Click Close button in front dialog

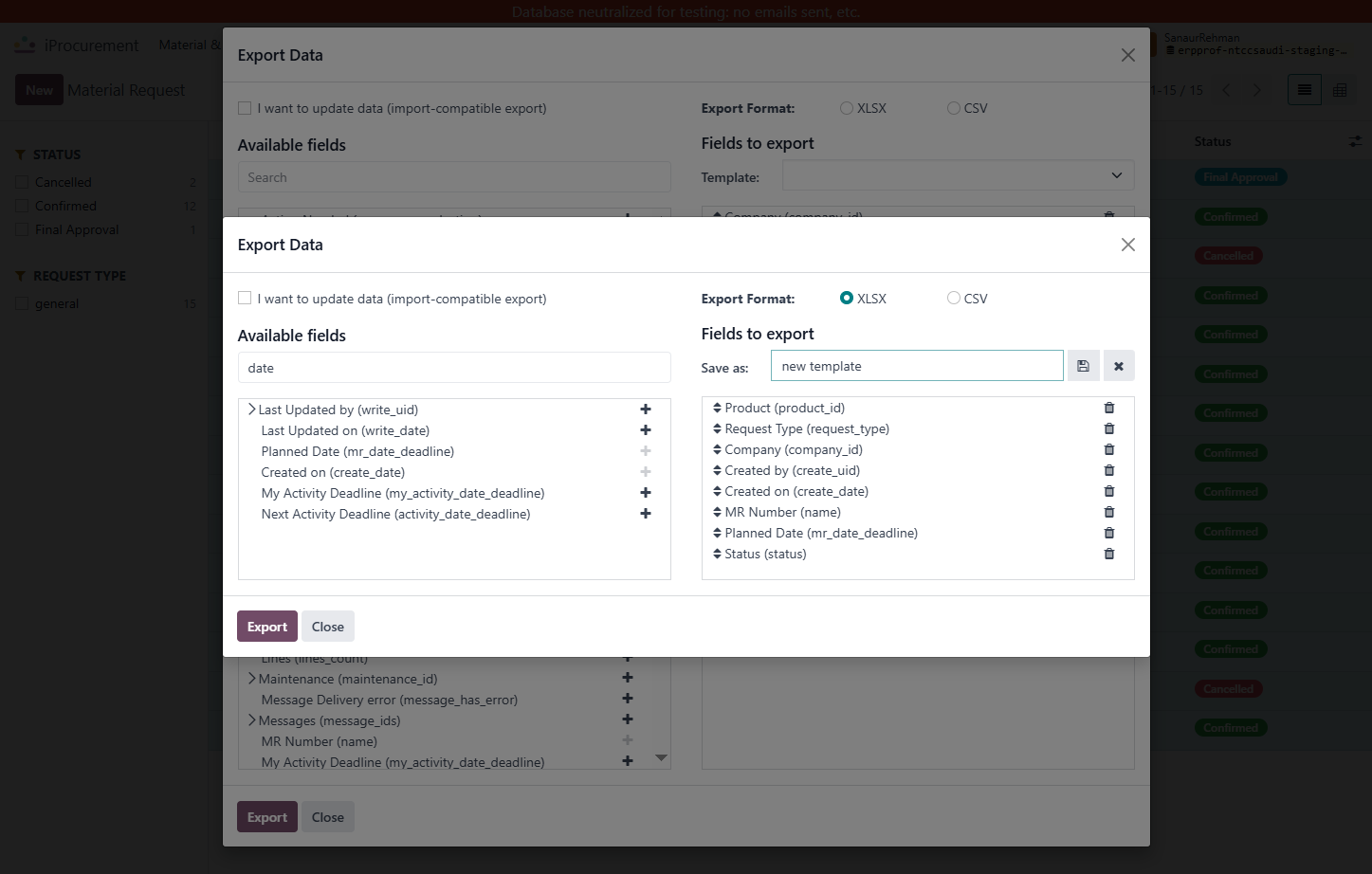coord(328,627)
